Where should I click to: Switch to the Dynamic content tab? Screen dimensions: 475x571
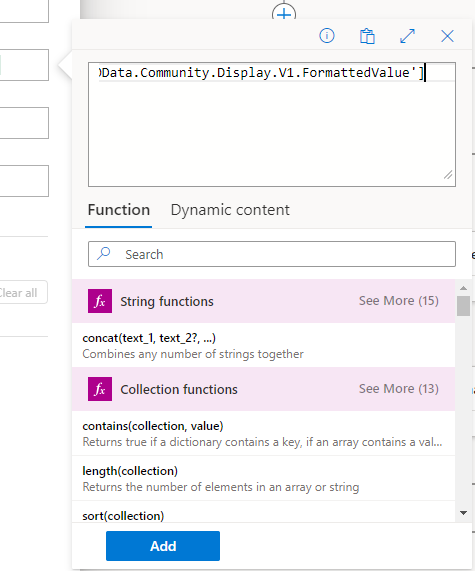(x=230, y=210)
